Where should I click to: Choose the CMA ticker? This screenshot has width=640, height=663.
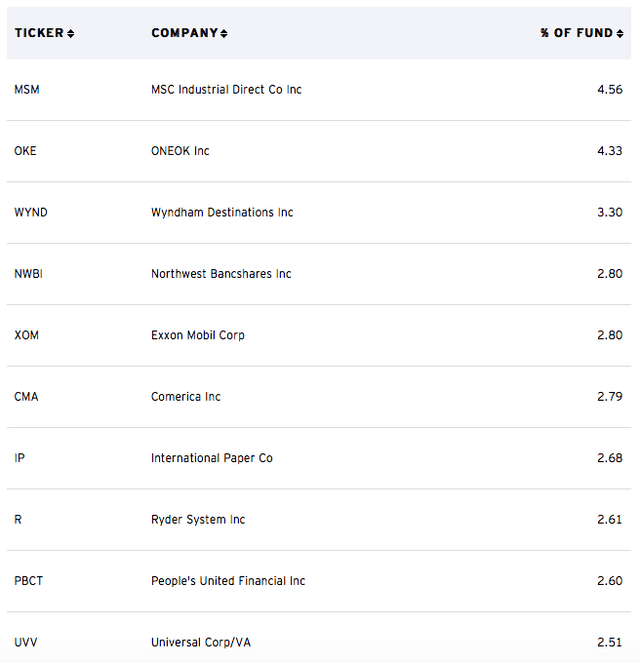[x=26, y=397]
